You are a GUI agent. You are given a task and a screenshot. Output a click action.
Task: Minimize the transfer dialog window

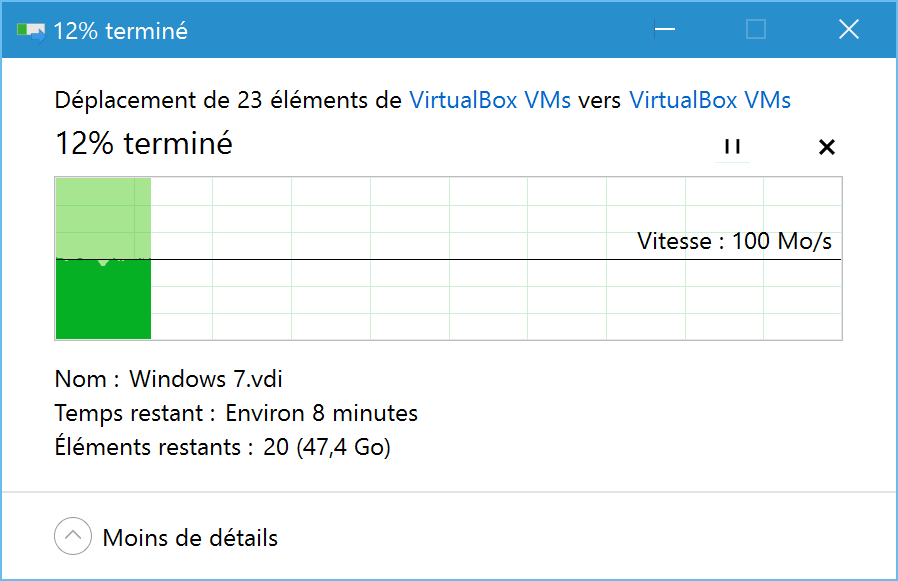tap(665, 29)
